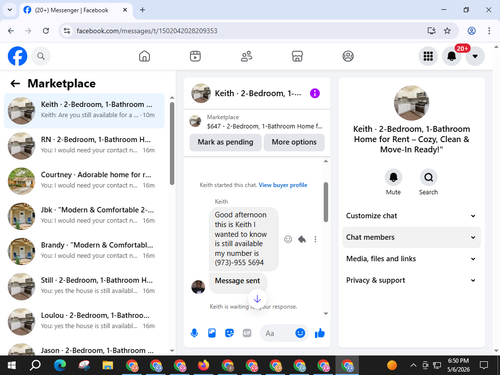This screenshot has height=375, width=500.
Task: Reload the page in browser
Action: 46,31
